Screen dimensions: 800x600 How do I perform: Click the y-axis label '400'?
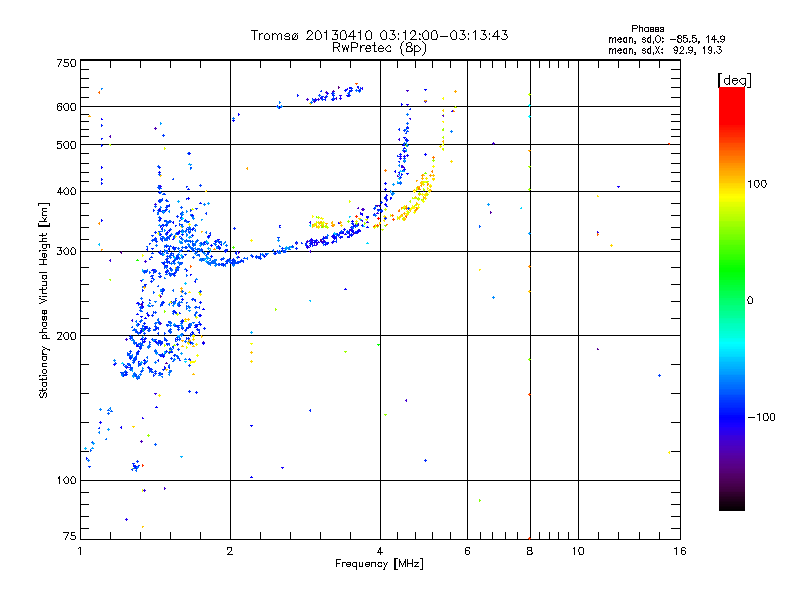(66, 191)
